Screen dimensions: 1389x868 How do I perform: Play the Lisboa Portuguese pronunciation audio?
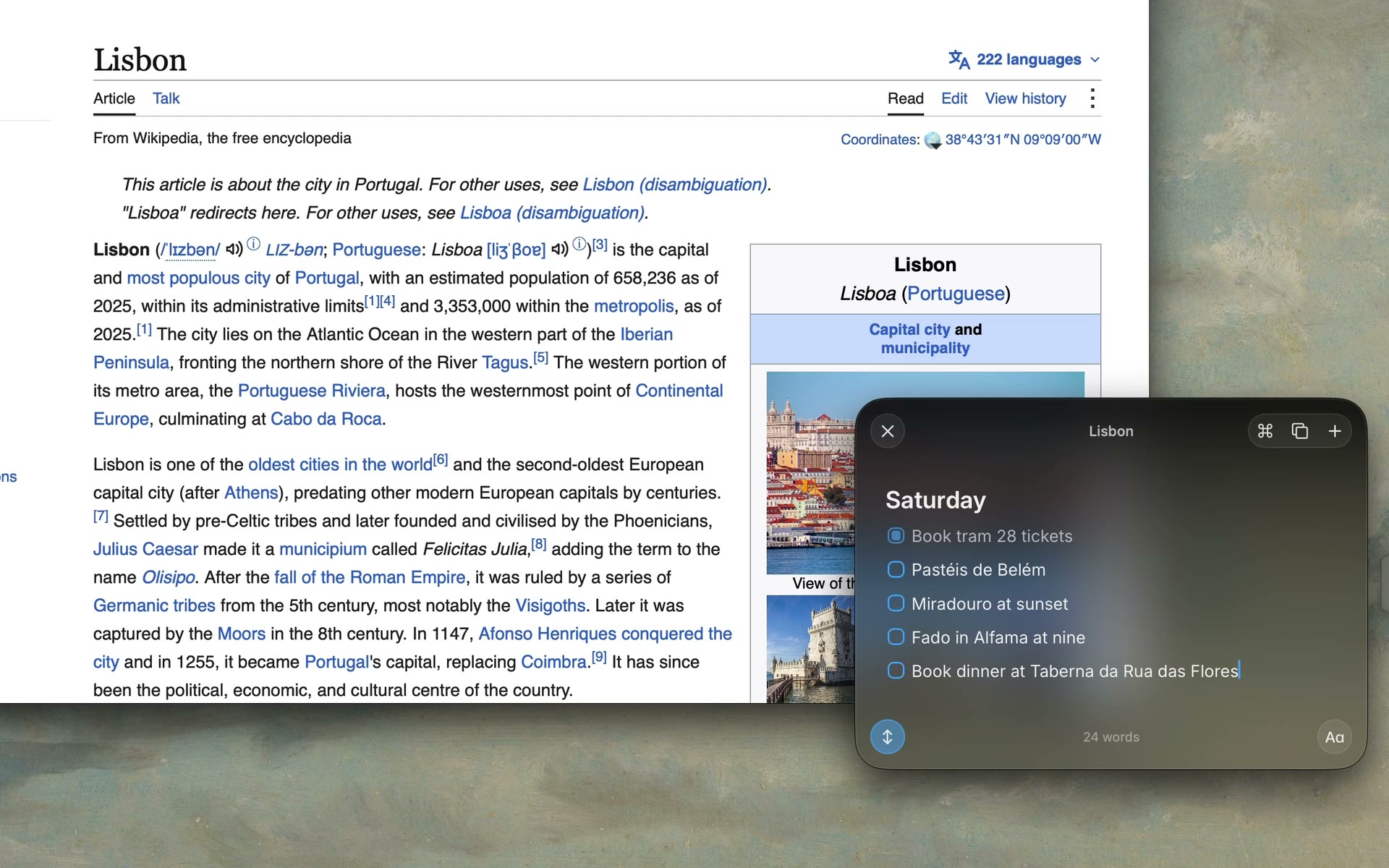[x=559, y=250]
